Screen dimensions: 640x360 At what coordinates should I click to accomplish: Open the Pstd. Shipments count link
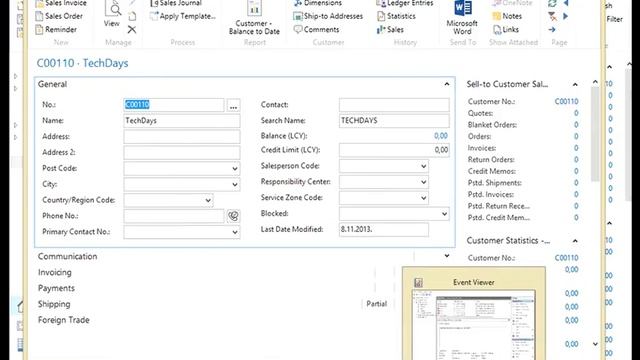(576, 183)
